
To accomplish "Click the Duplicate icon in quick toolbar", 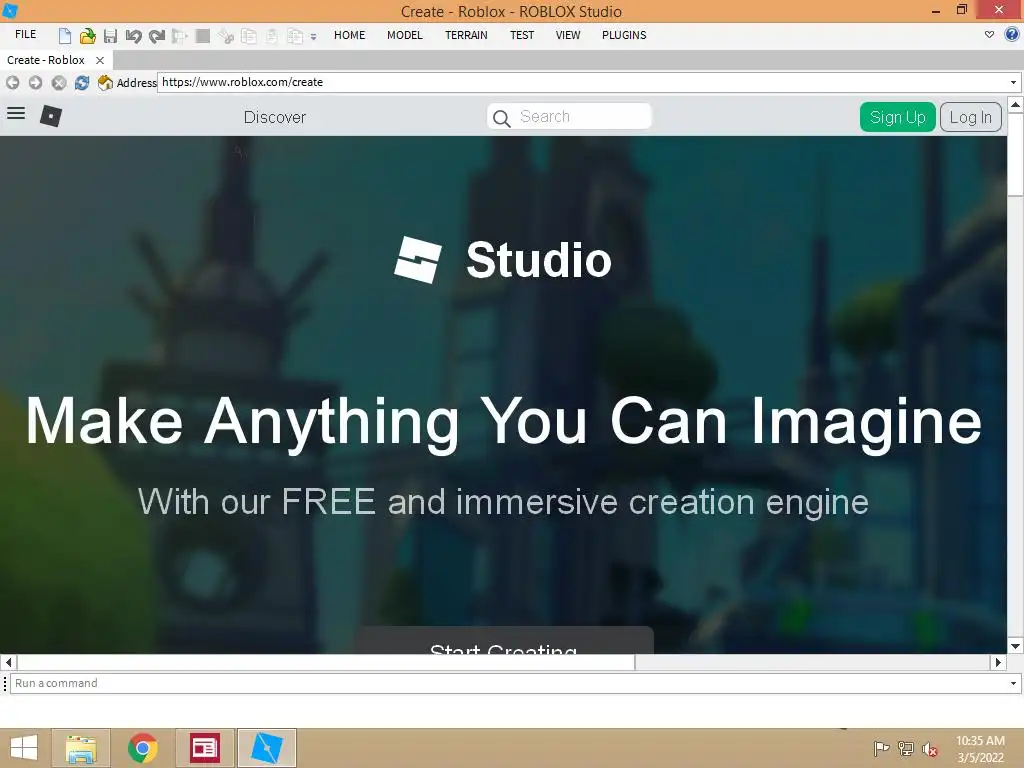I will 295,35.
